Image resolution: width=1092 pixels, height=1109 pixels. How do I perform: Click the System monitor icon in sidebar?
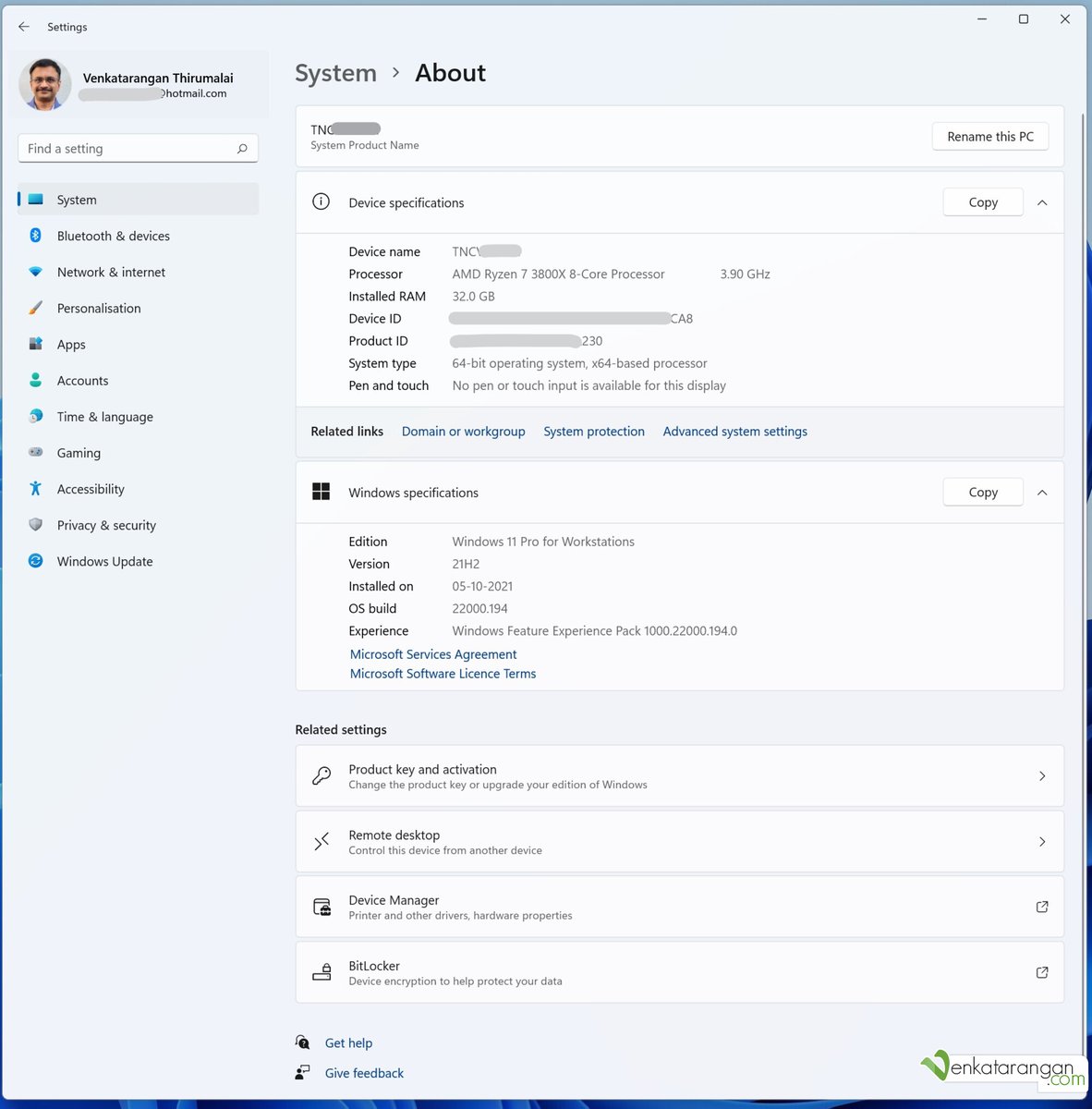click(x=36, y=200)
